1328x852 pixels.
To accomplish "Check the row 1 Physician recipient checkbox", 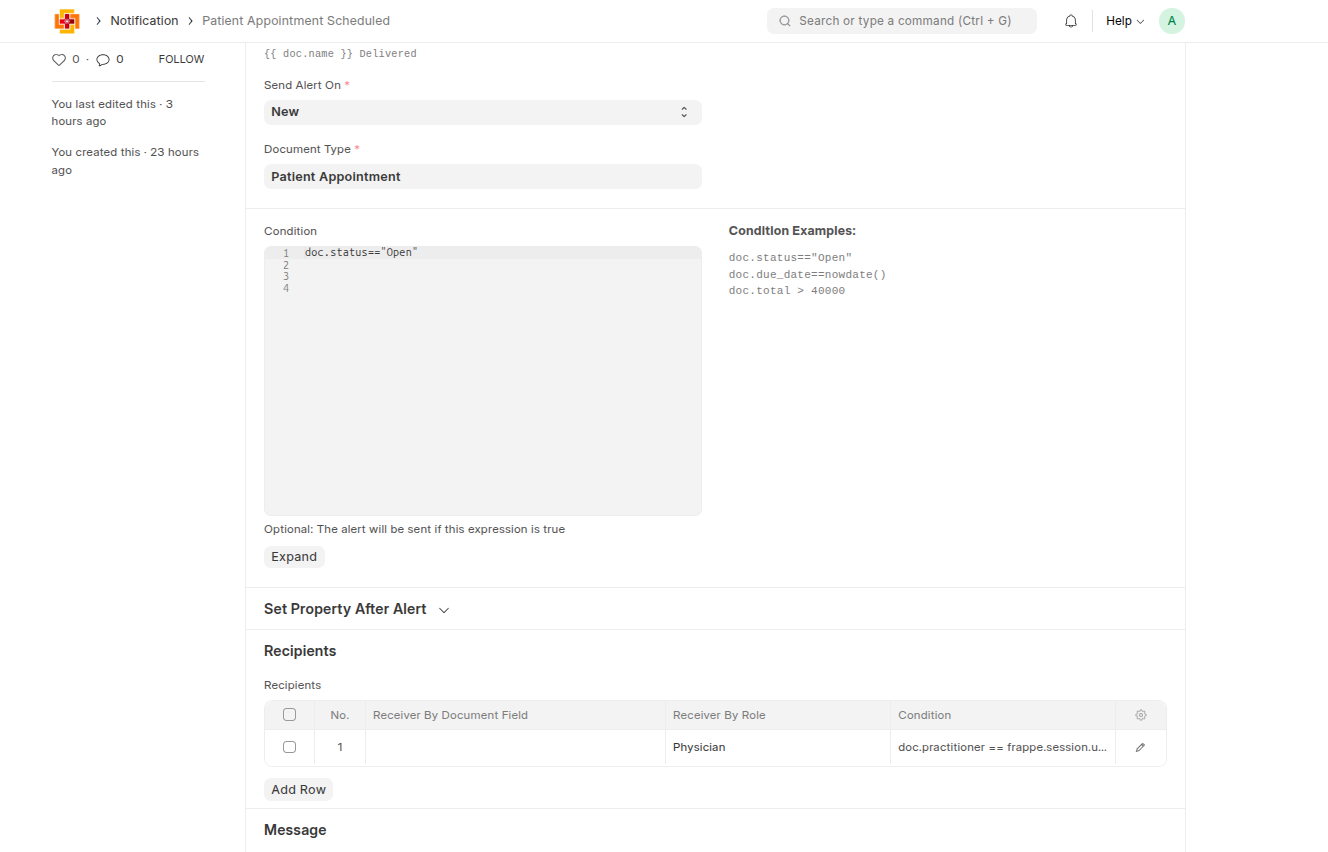I will coord(289,748).
